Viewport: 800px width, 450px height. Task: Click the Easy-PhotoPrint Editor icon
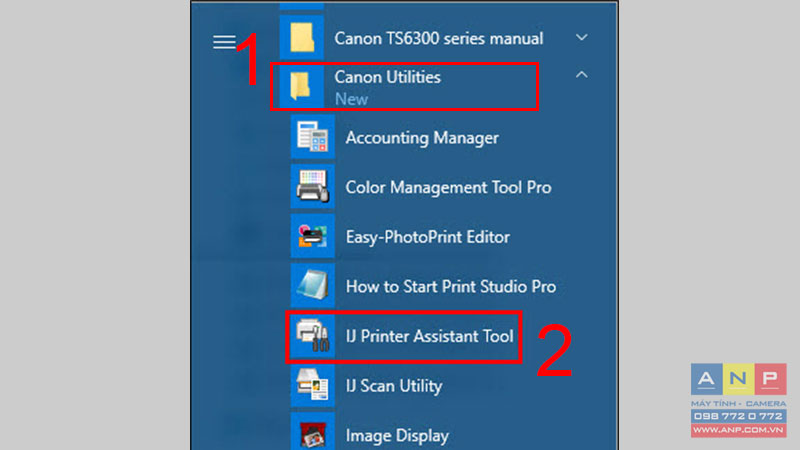pyautogui.click(x=313, y=236)
